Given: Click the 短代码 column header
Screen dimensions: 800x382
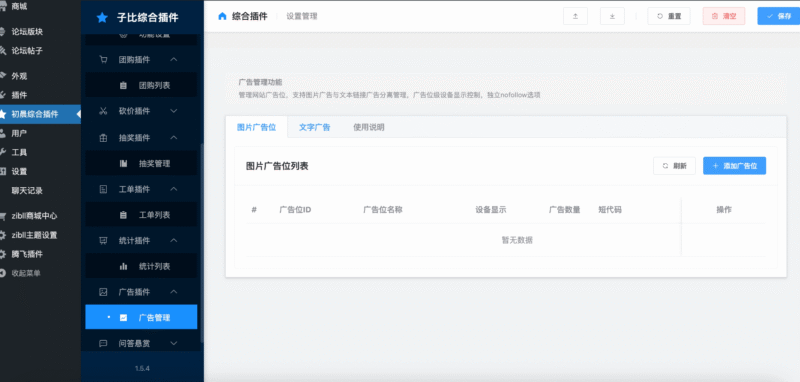Looking at the screenshot, I should click(610, 210).
